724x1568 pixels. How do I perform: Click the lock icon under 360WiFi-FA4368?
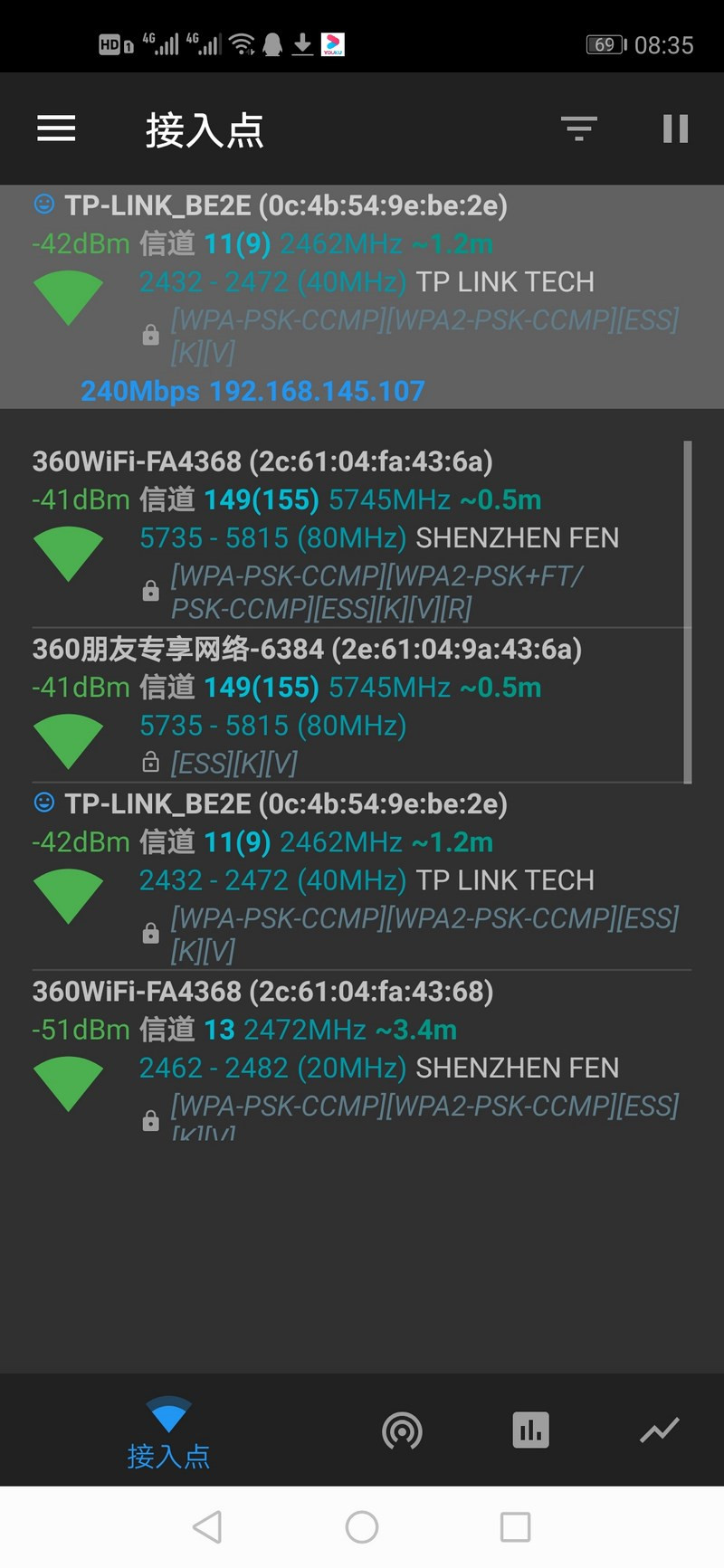coord(150,590)
